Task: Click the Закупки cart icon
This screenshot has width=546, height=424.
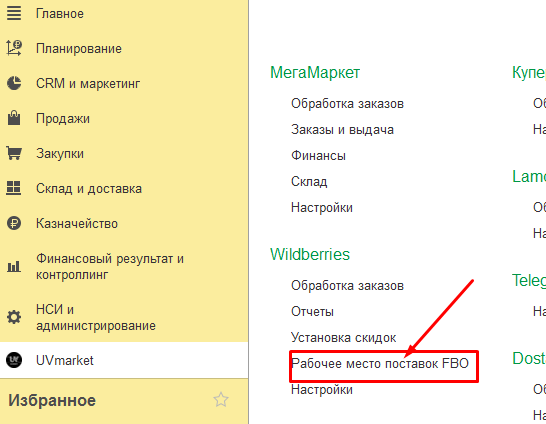Action: click(14, 153)
